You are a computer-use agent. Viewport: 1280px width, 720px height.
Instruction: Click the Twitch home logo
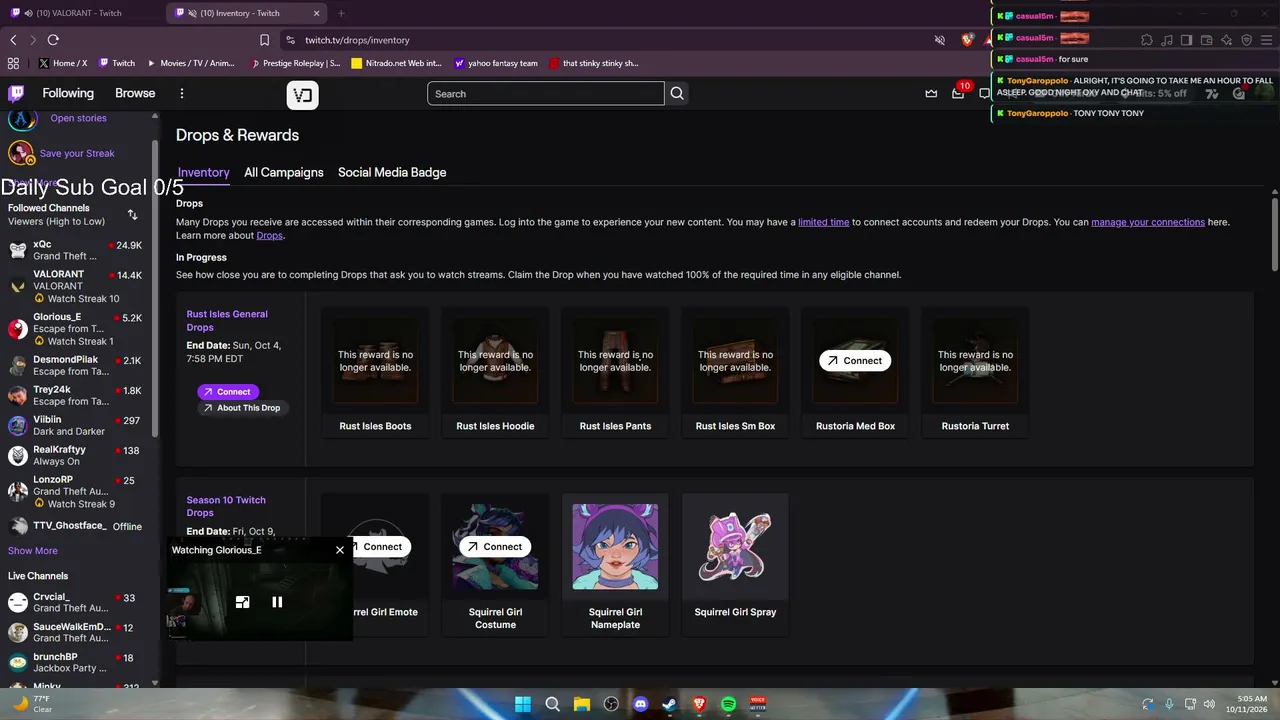click(16, 93)
